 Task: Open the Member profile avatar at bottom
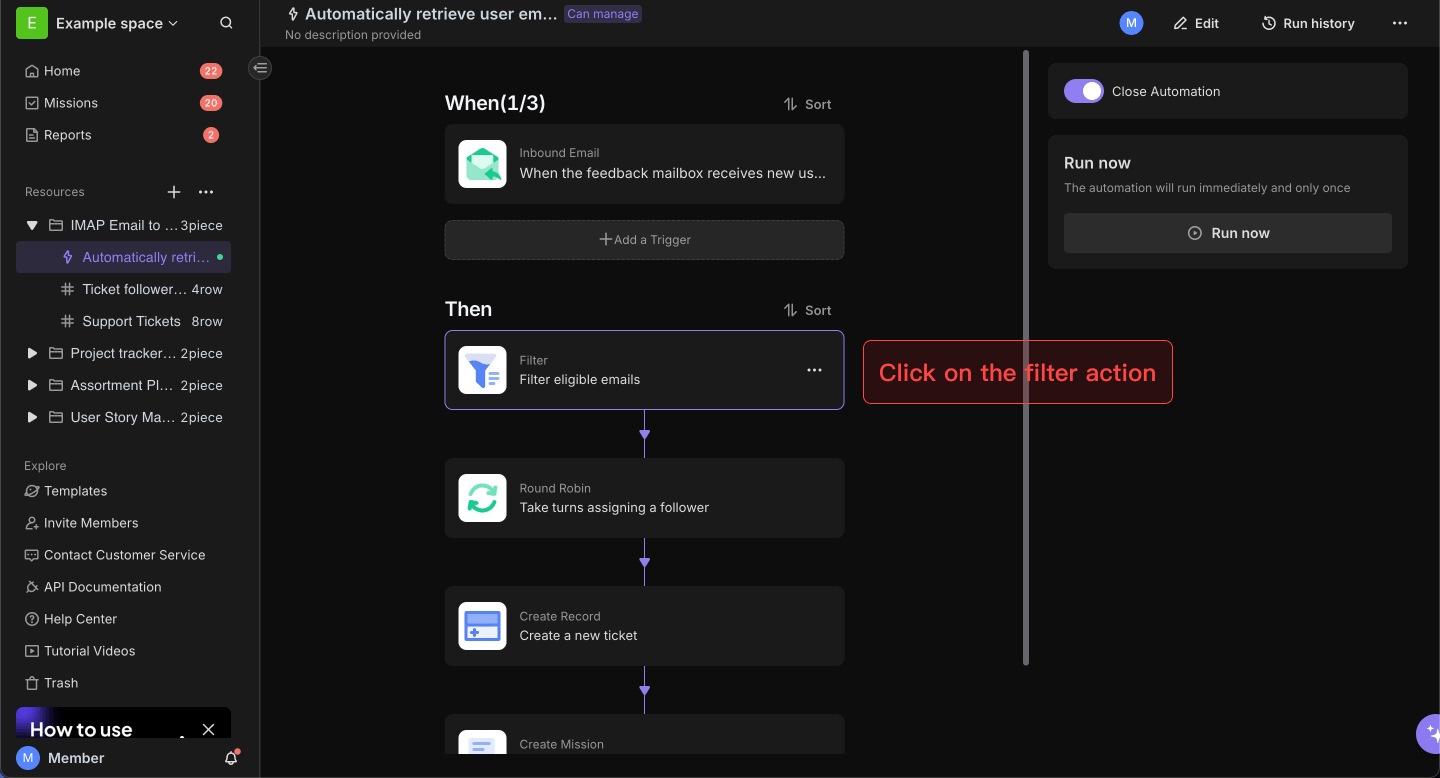pyautogui.click(x=28, y=758)
